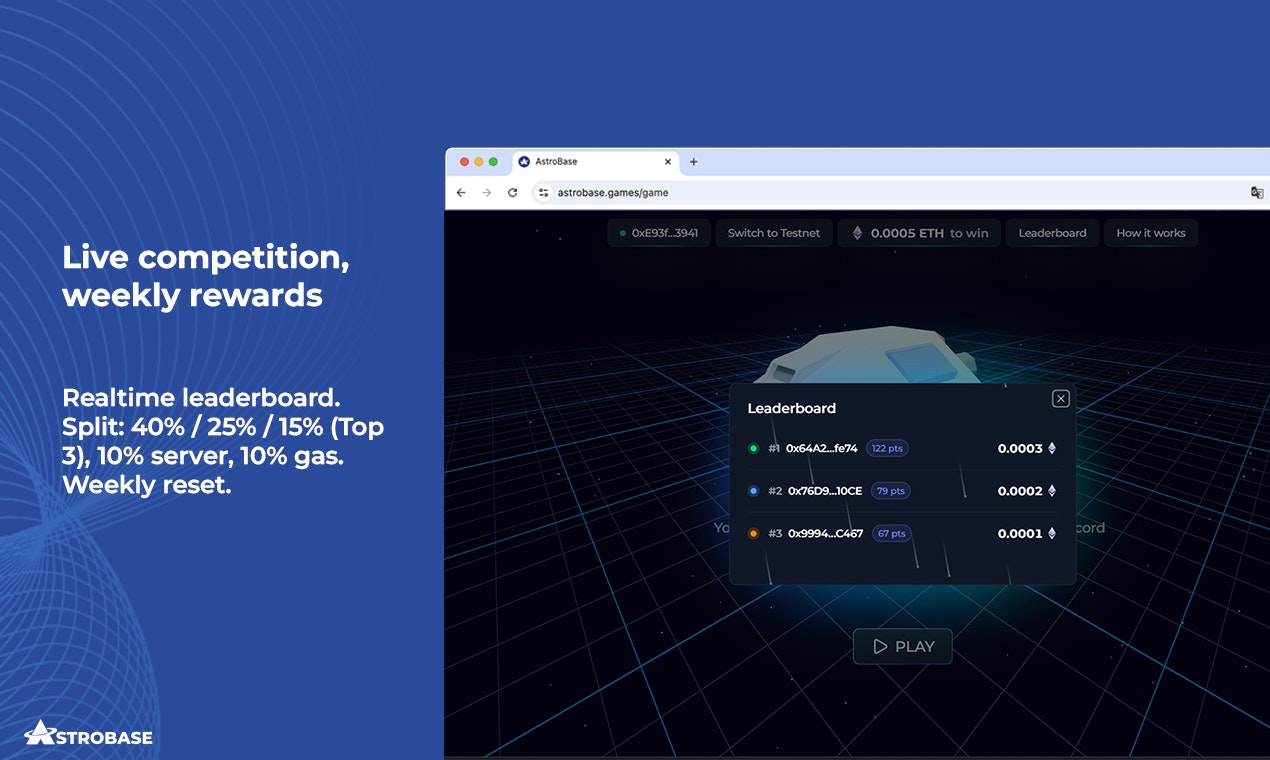Open the Leaderboard menu button
Viewport: 1270px width, 760px height.
[x=1052, y=233]
